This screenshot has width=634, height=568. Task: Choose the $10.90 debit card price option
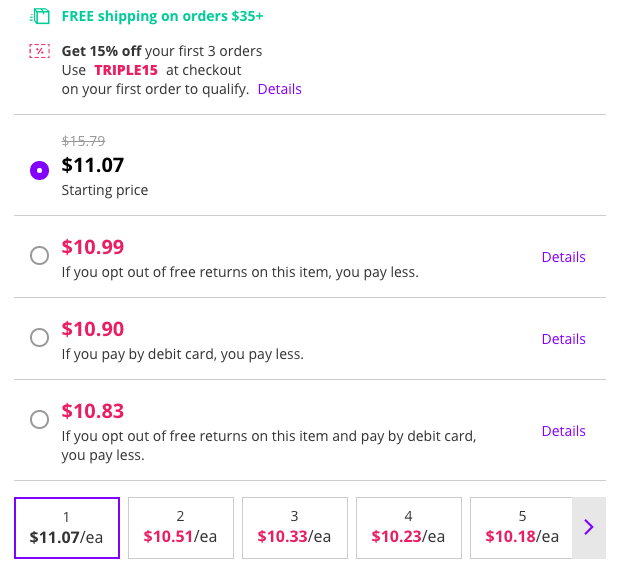(40, 338)
